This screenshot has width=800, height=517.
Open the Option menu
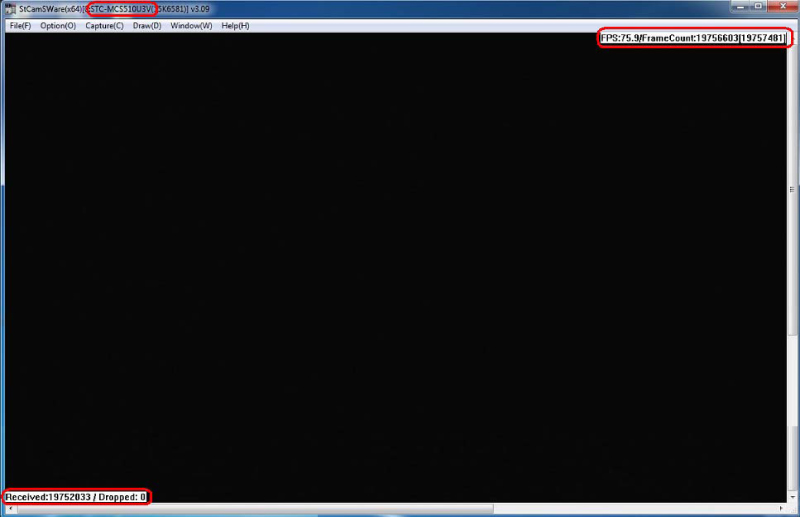[58, 25]
